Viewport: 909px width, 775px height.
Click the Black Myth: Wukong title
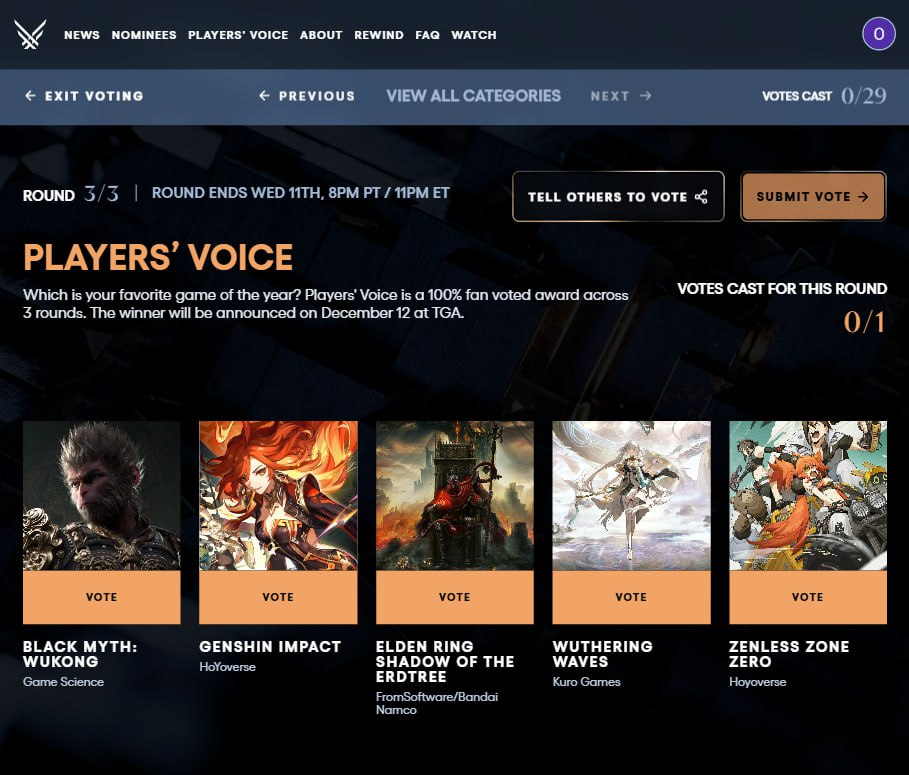(x=80, y=654)
